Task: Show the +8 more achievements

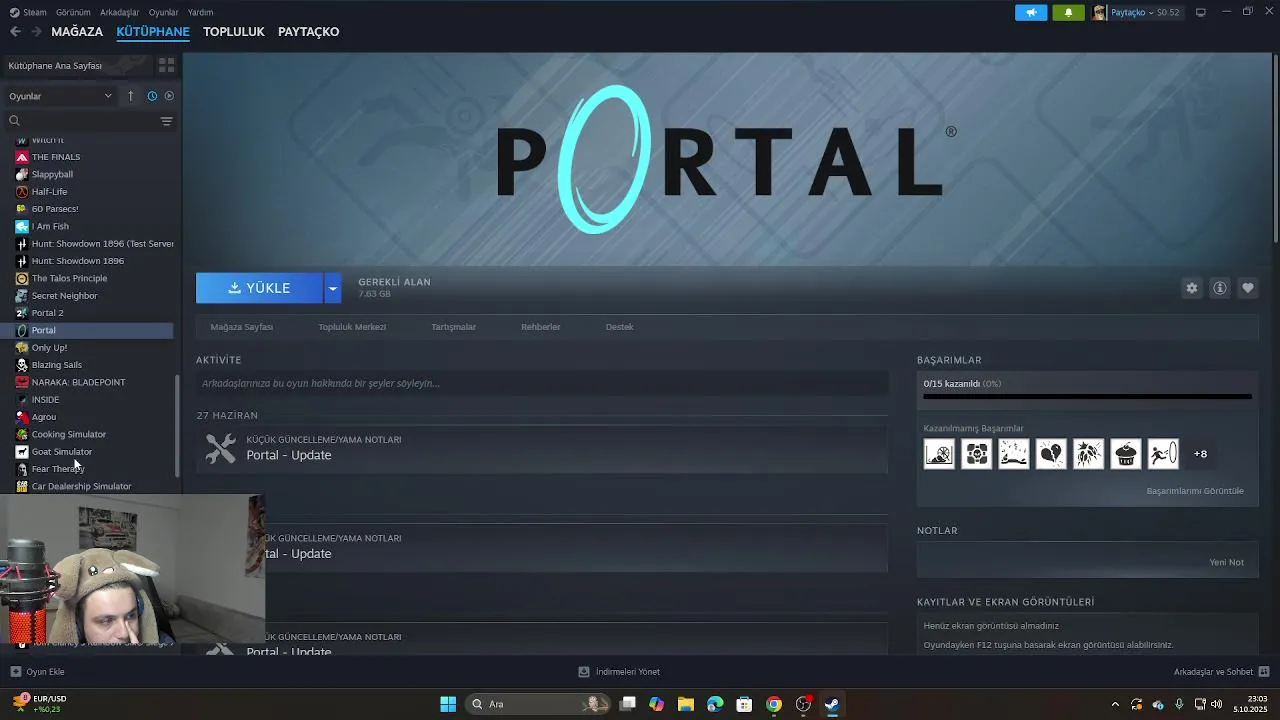Action: (1200, 454)
